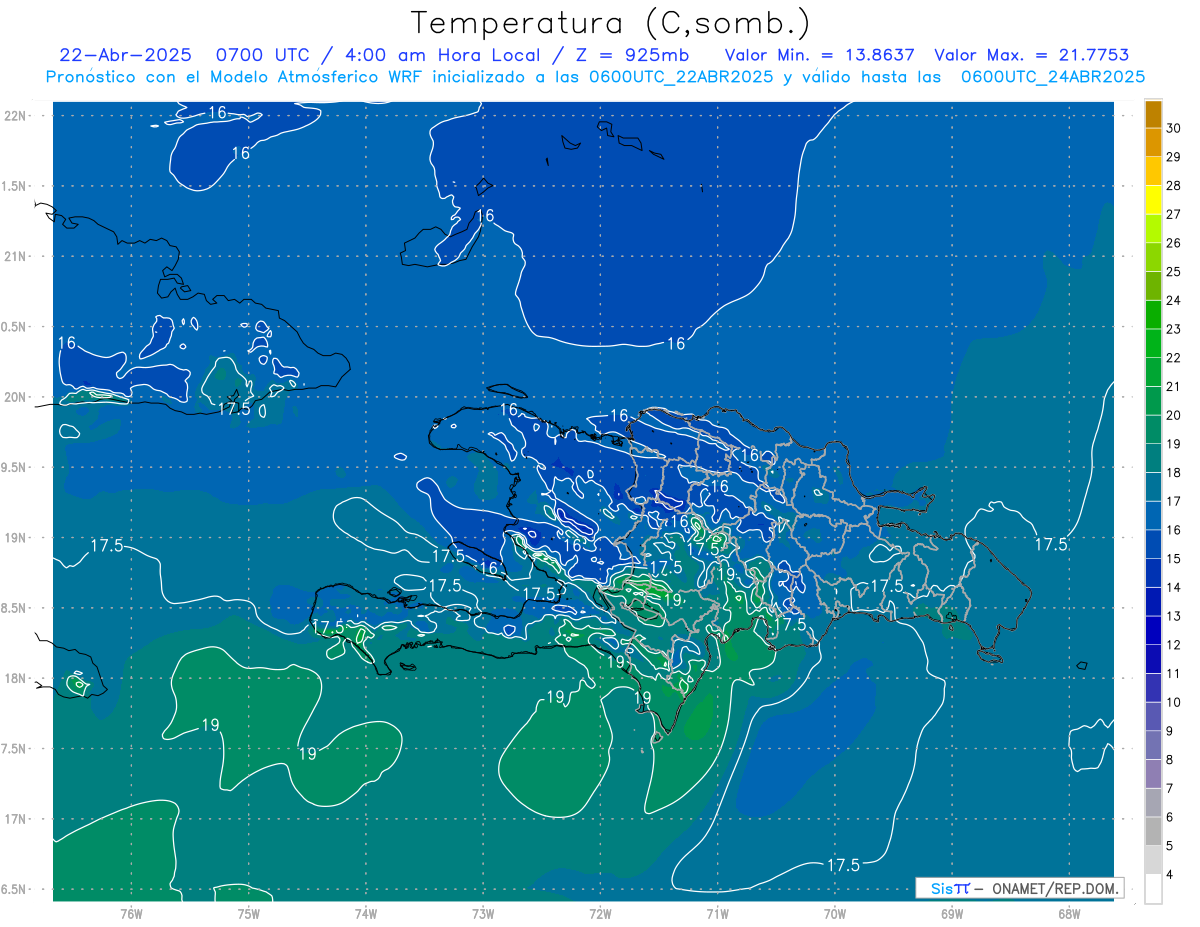This screenshot has width=1200, height=927.
Task: Select the 'Valor Max. = 21.7753' readout
Action: [x=1031, y=55]
